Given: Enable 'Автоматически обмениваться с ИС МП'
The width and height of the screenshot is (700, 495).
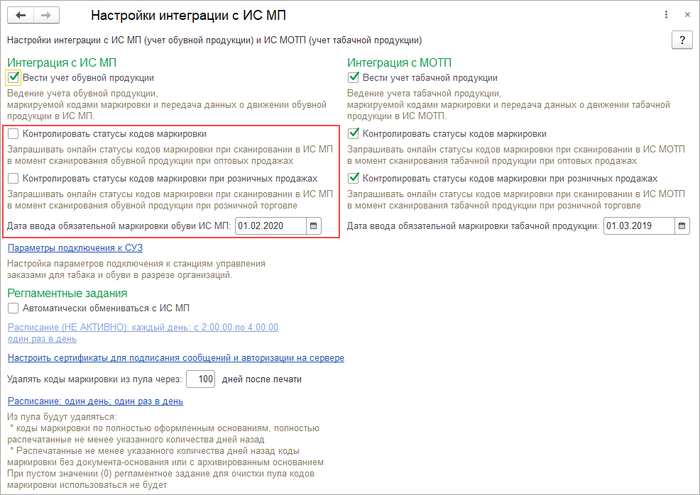Looking at the screenshot, I should (x=13, y=308).
